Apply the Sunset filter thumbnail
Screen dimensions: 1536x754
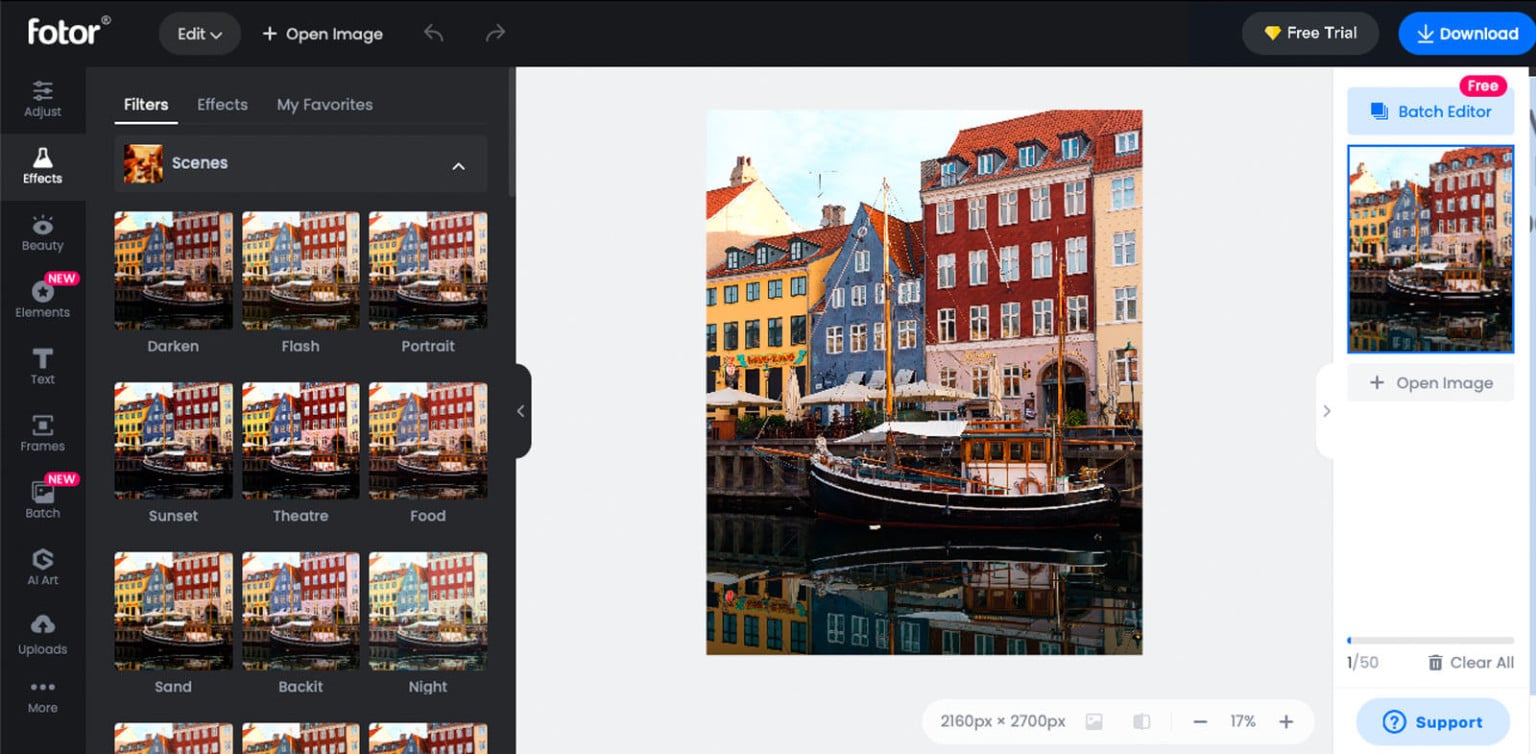pyautogui.click(x=172, y=440)
